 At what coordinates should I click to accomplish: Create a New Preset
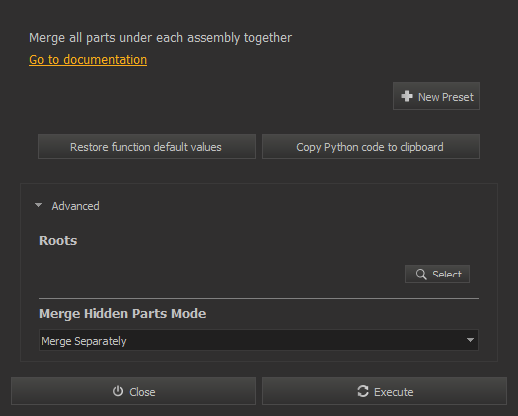tap(436, 96)
